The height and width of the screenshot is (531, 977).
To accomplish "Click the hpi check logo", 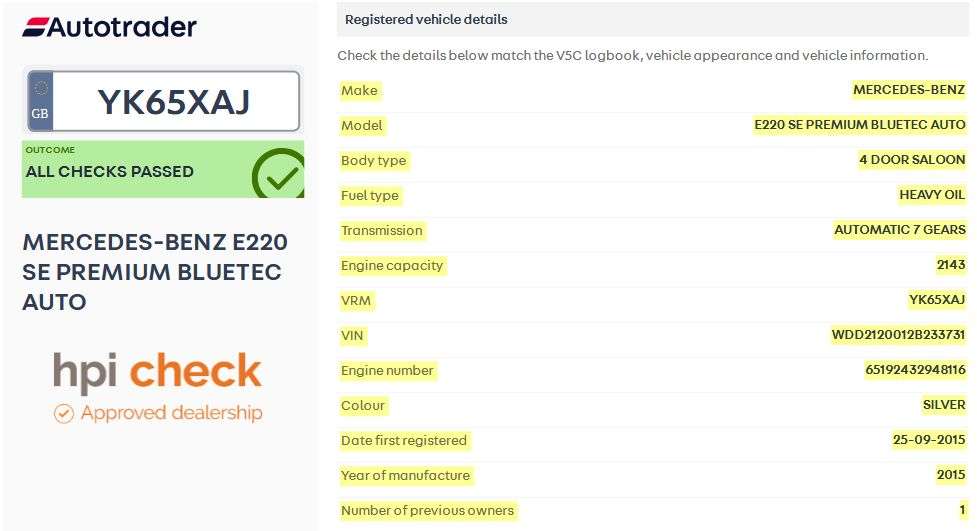I will click(x=157, y=372).
